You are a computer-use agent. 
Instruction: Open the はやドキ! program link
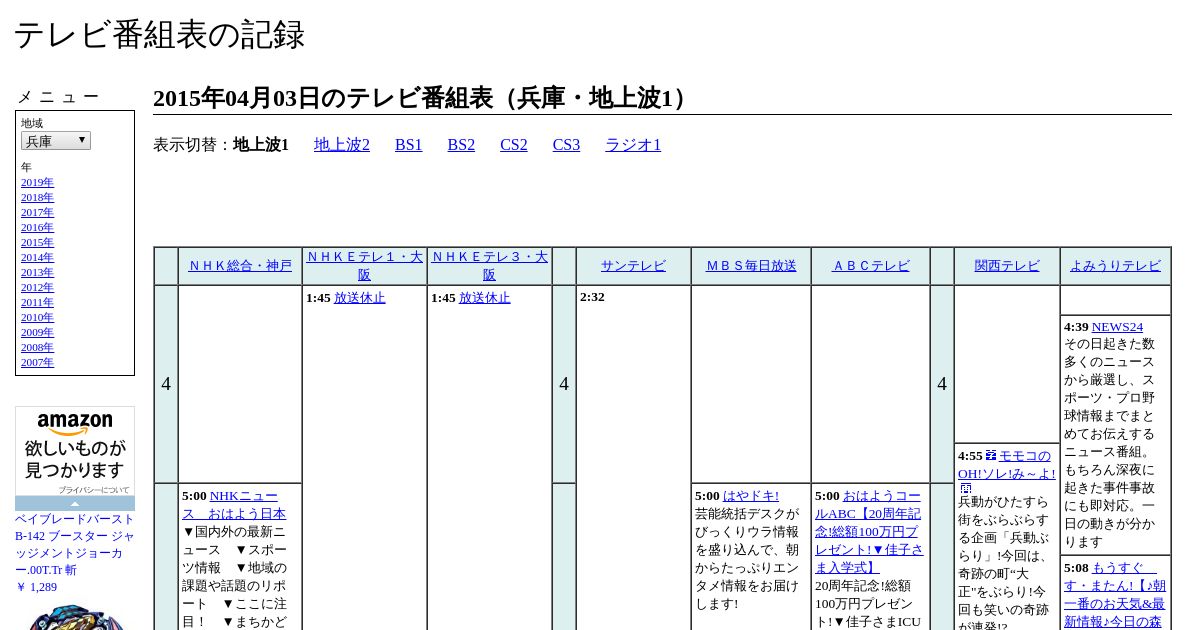tap(751, 496)
